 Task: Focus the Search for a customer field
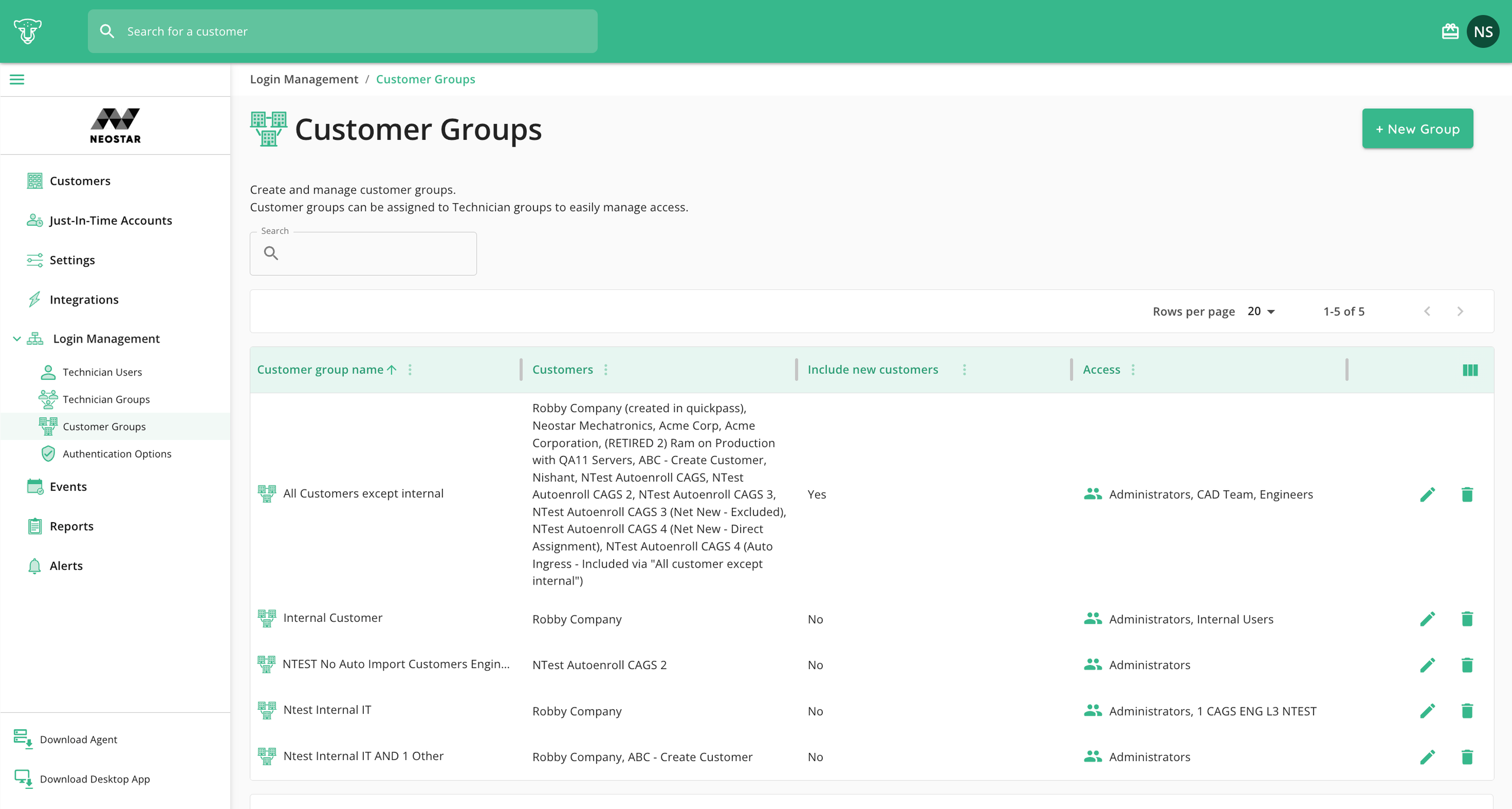point(343,31)
